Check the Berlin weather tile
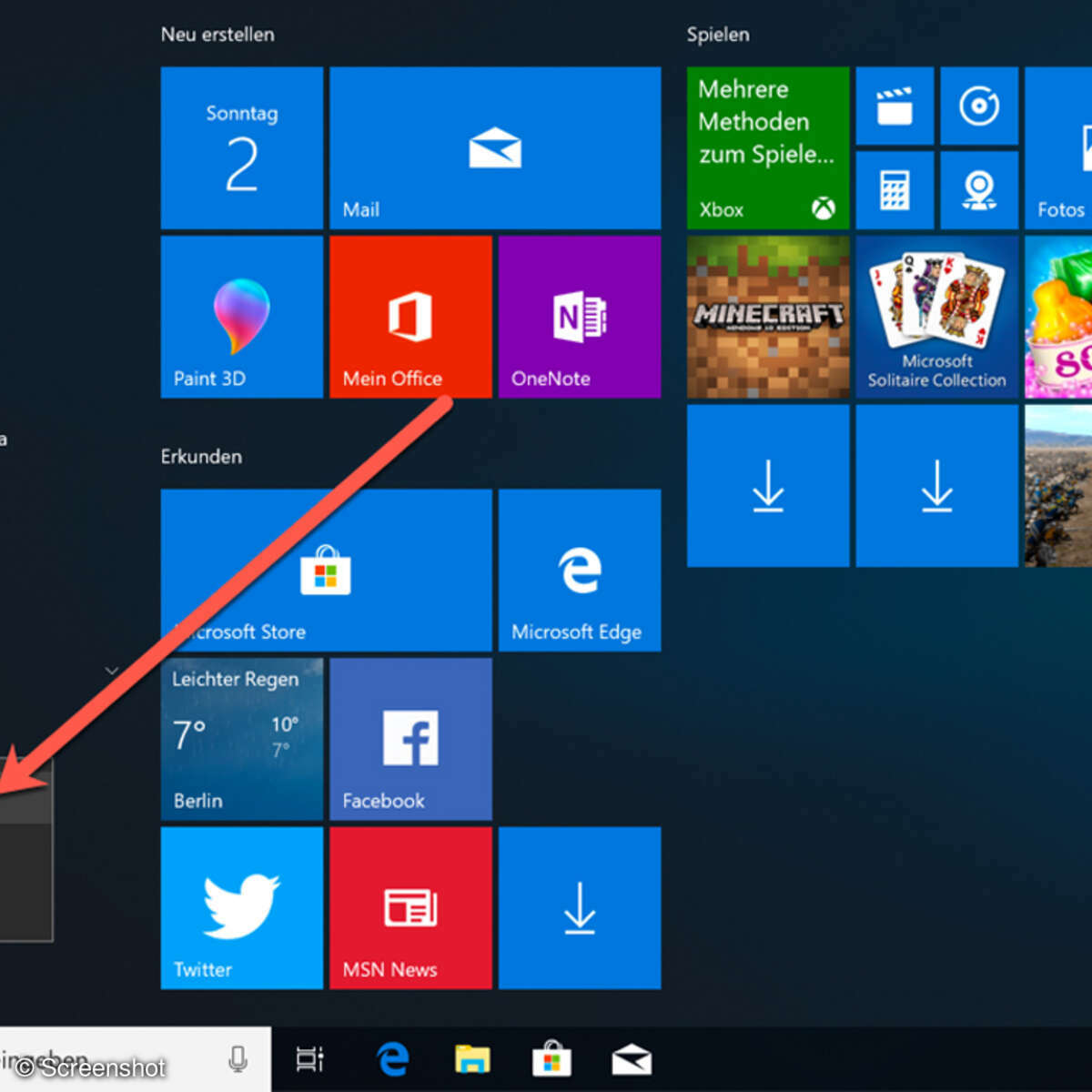 pyautogui.click(x=241, y=739)
